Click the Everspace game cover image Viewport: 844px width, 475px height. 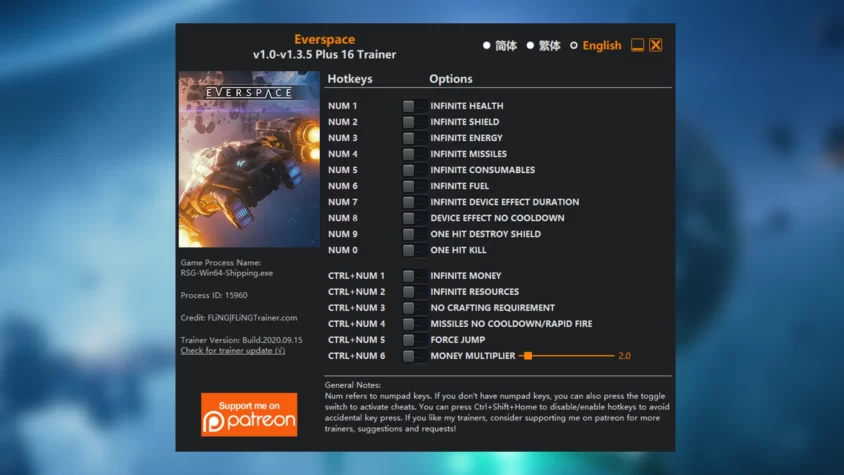249,159
